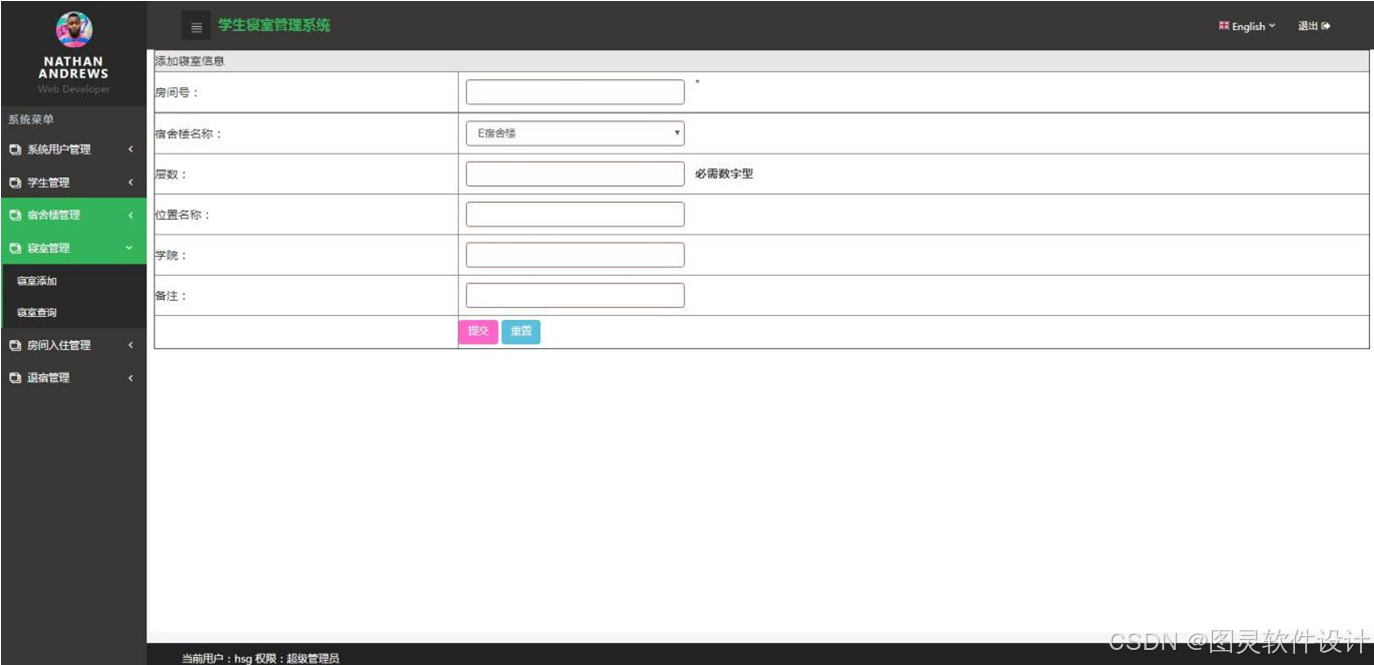
Task: Toggle the hamburger sidebar menu button
Action: click(196, 27)
